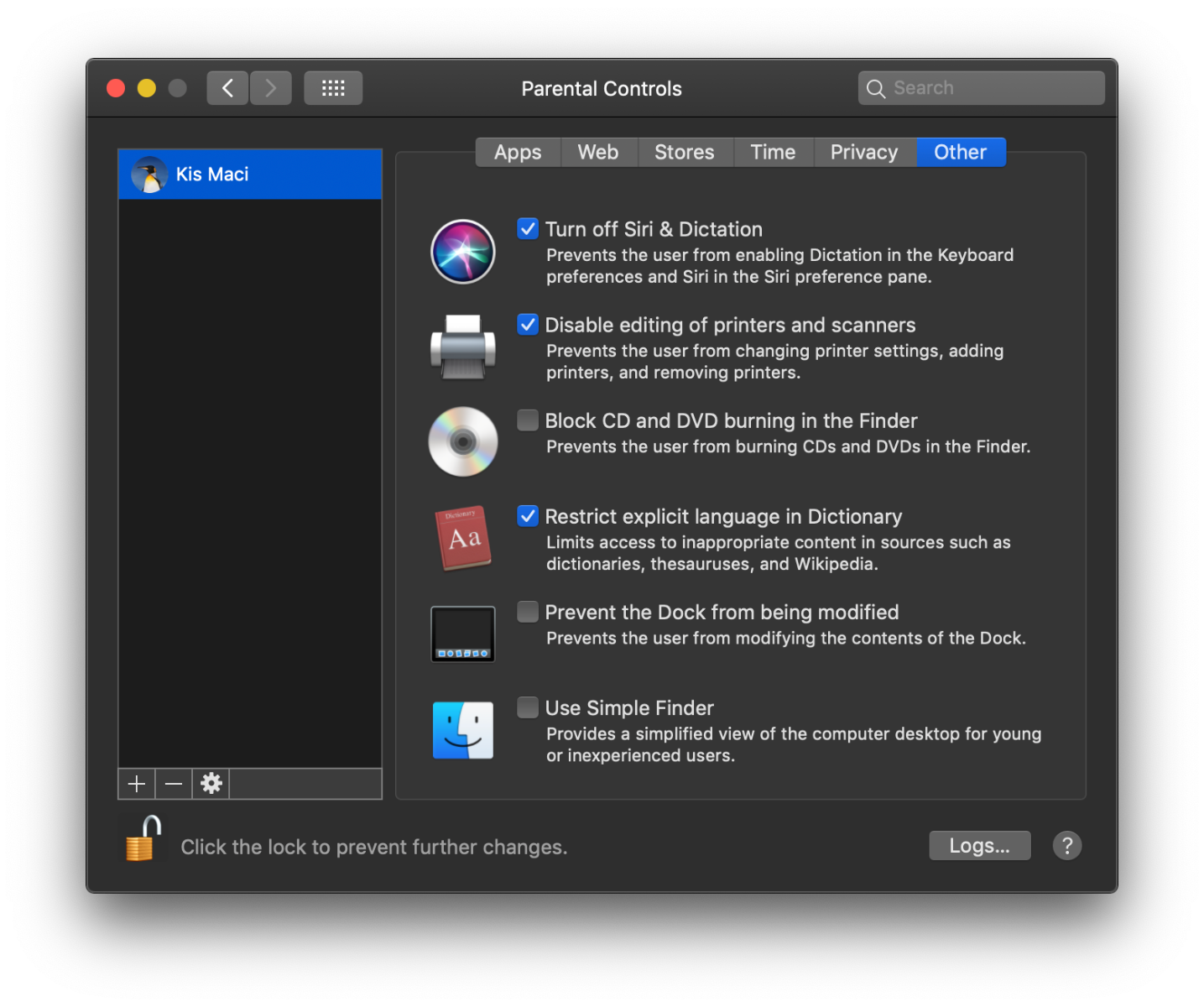Uncheck Restrict explicit language in Dictionary
Screen dimensions: 1204x1007
click(528, 515)
